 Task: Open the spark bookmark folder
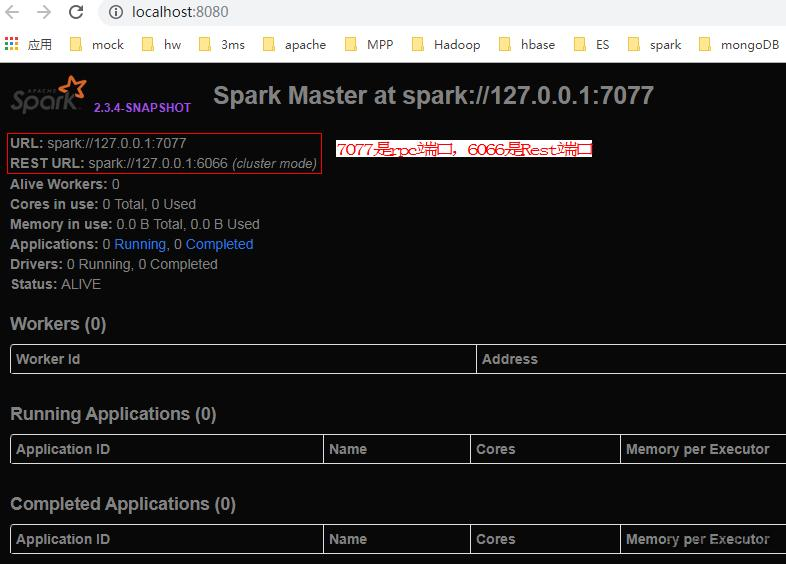tap(655, 45)
